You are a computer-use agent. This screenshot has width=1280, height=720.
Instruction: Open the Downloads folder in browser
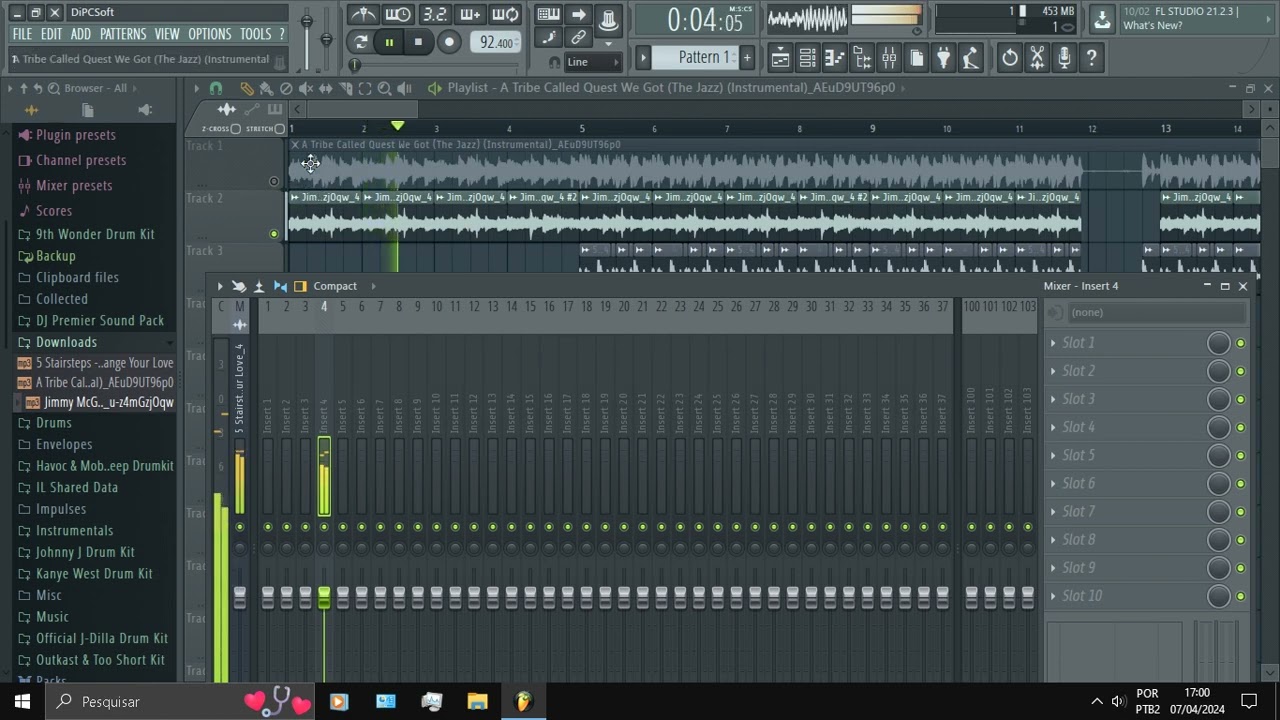coord(66,342)
